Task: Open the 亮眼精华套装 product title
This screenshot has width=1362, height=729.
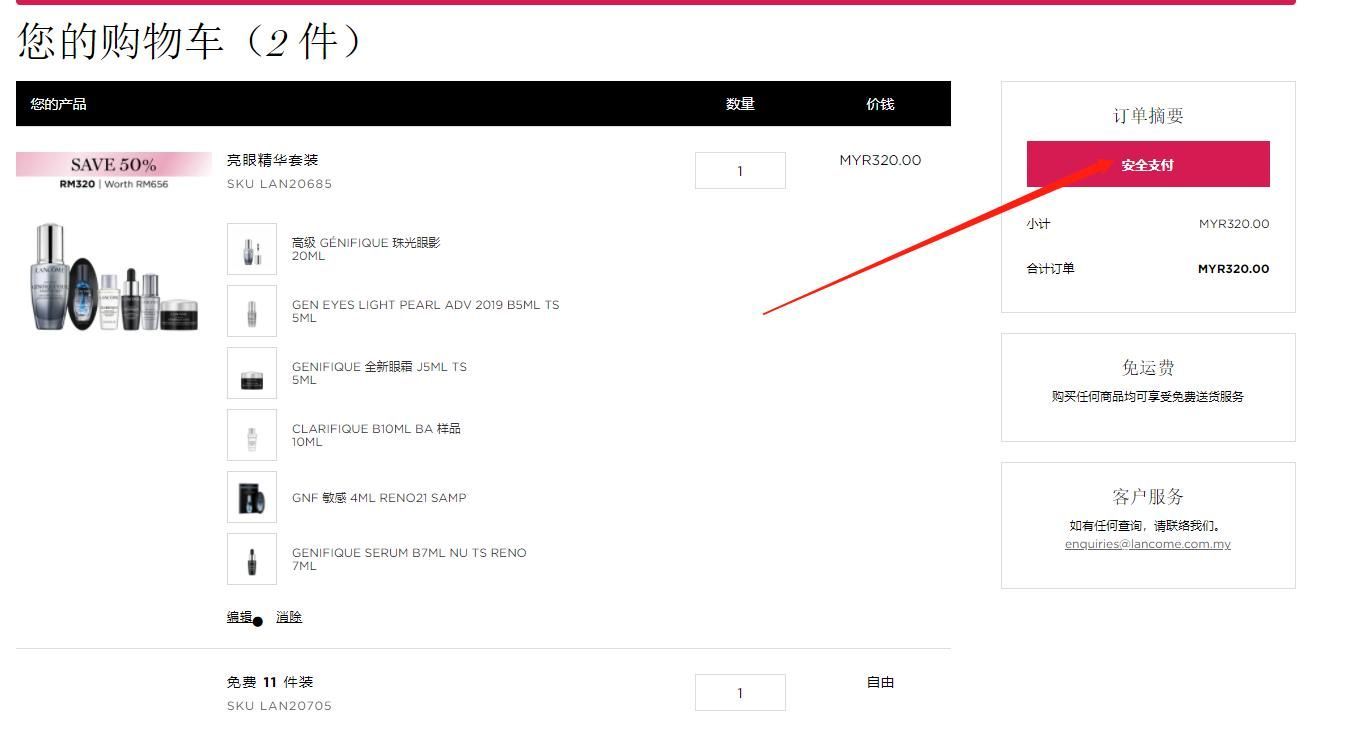Action: 272,160
